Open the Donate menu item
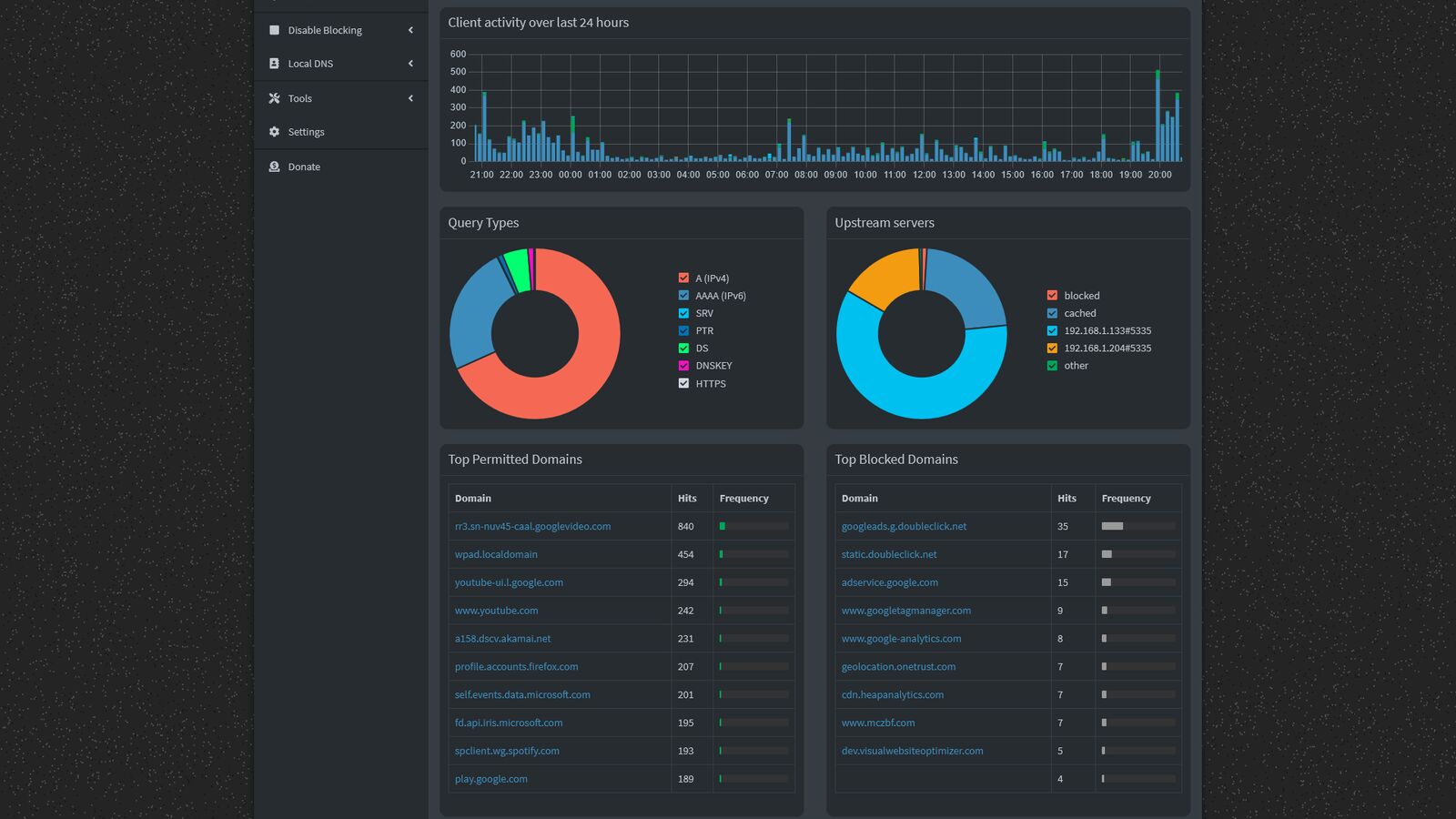Screen dimensions: 1456x819 (x=341, y=167)
